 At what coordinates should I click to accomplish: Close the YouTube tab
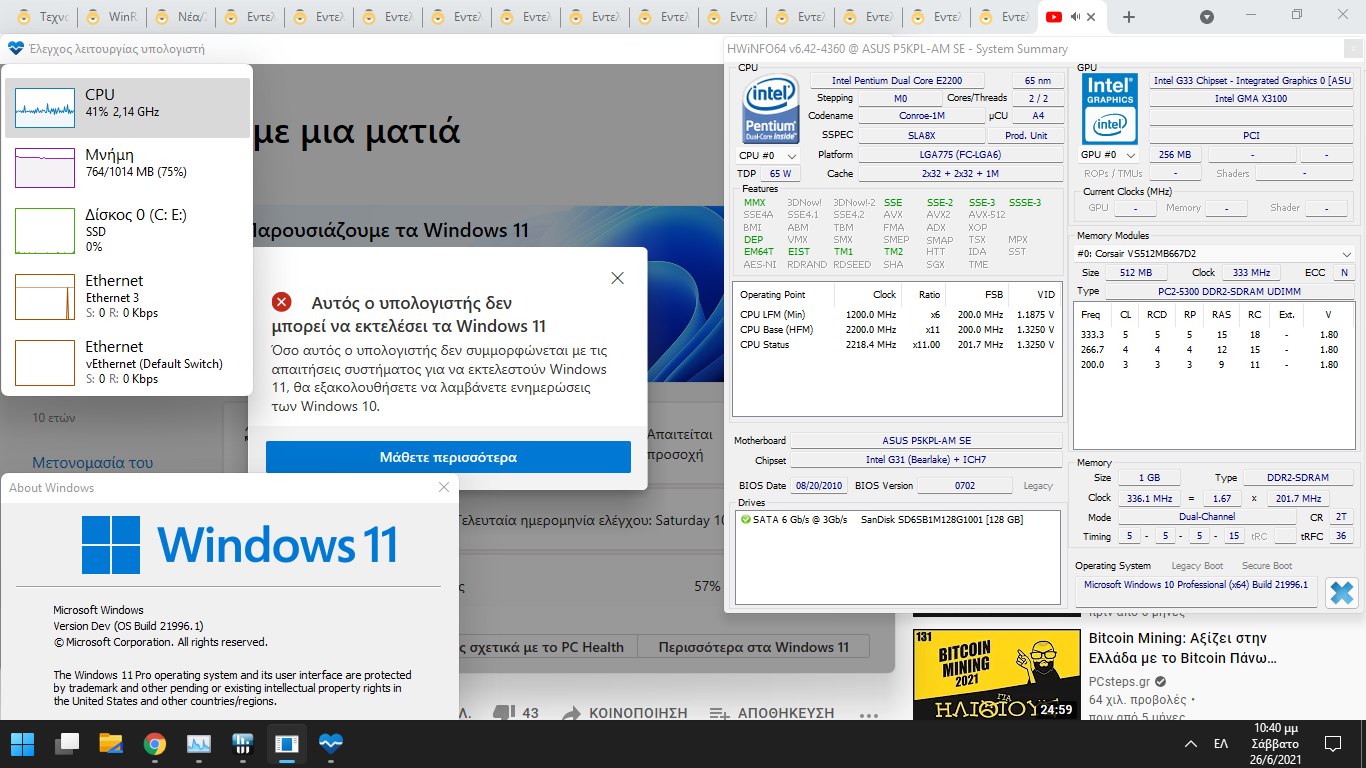[x=1091, y=17]
